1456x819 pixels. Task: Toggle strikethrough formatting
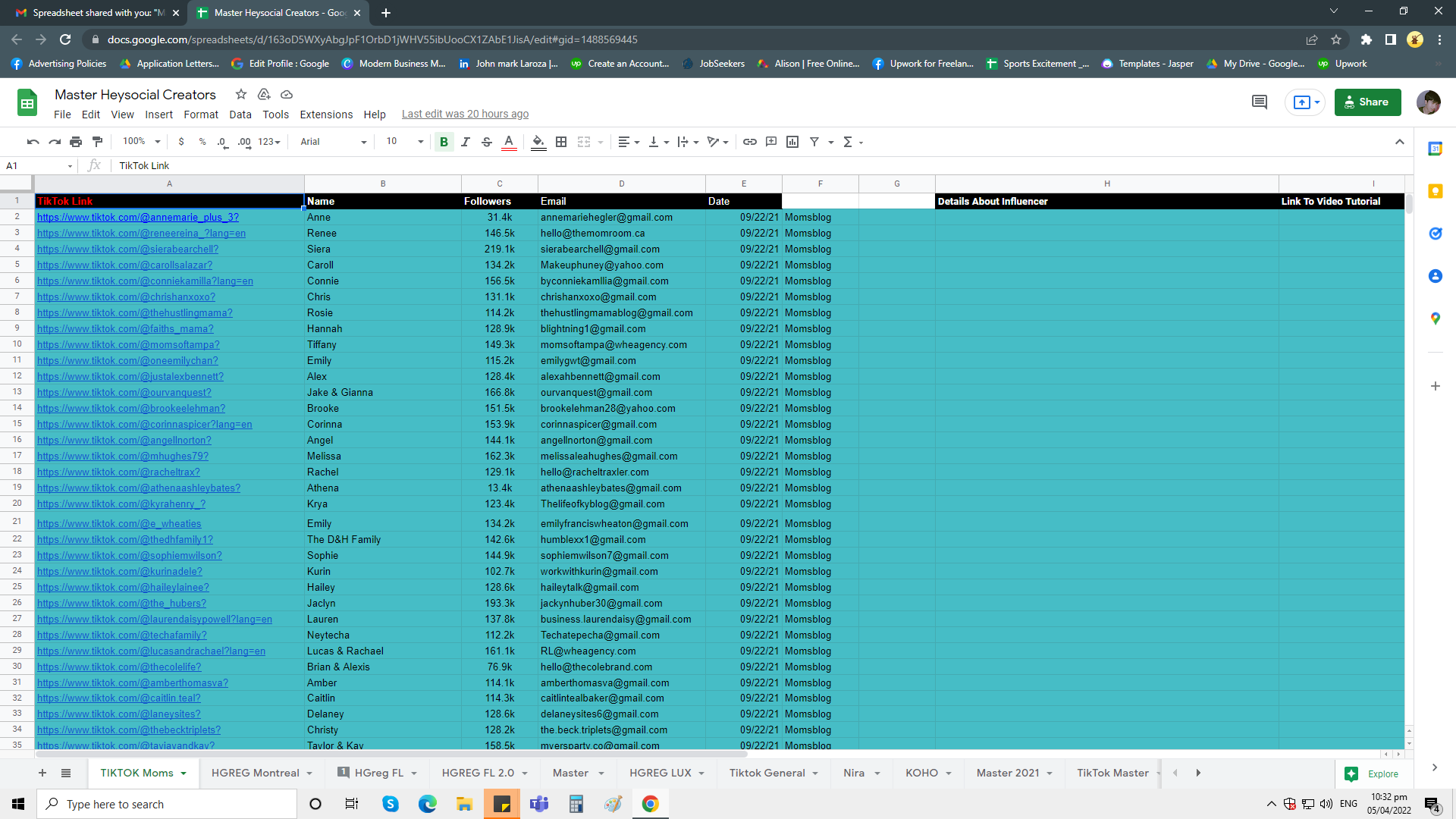pos(487,142)
